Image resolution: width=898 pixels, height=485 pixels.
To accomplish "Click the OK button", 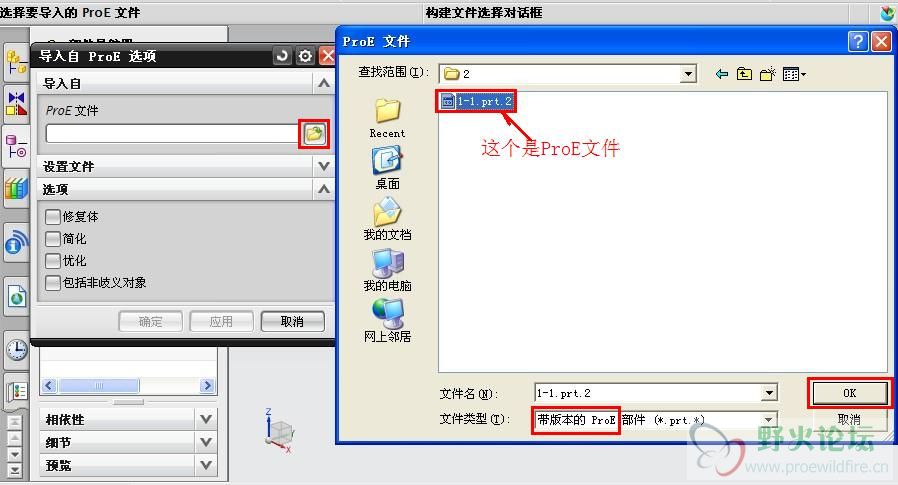I will [x=849, y=393].
